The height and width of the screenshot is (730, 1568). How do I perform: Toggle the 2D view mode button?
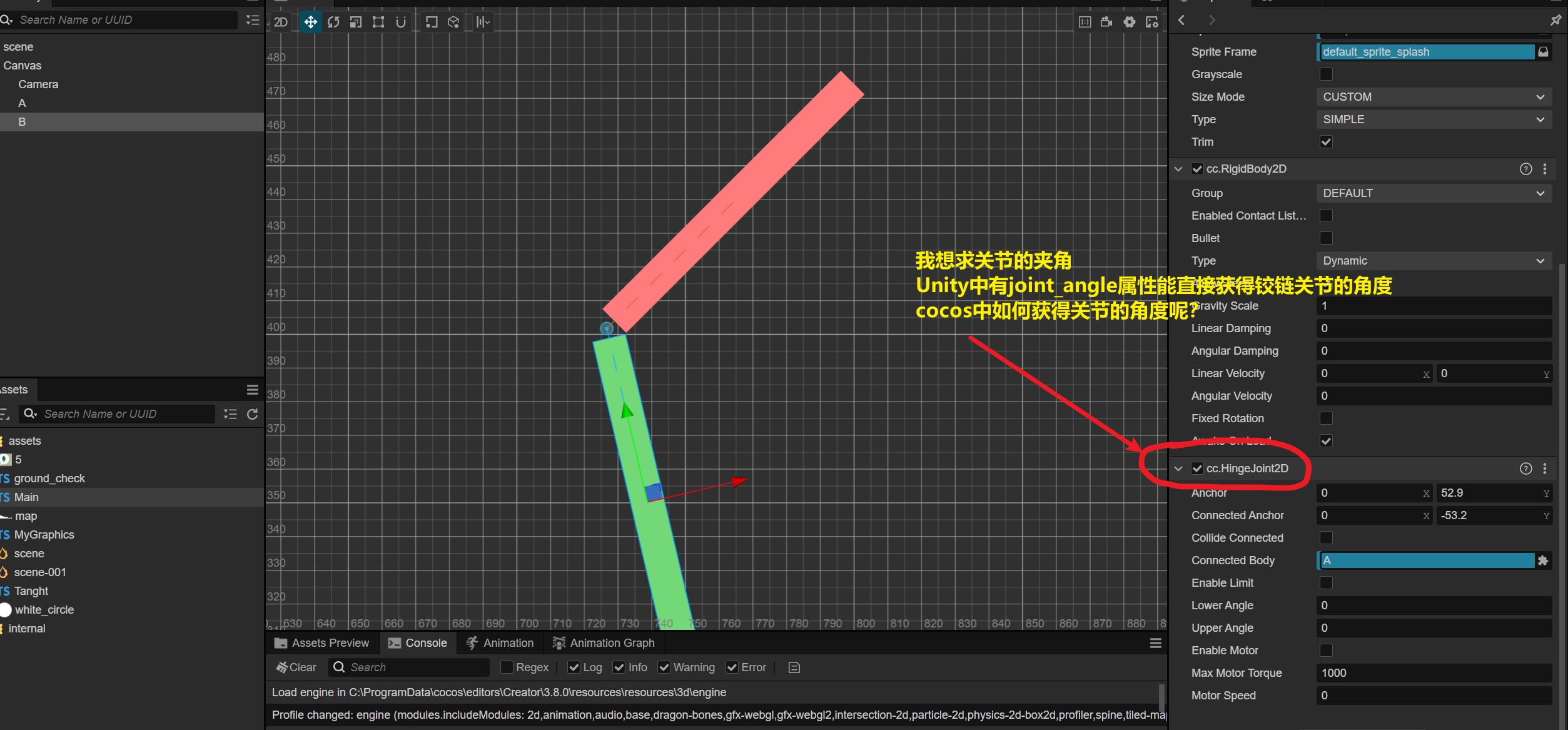click(x=281, y=23)
